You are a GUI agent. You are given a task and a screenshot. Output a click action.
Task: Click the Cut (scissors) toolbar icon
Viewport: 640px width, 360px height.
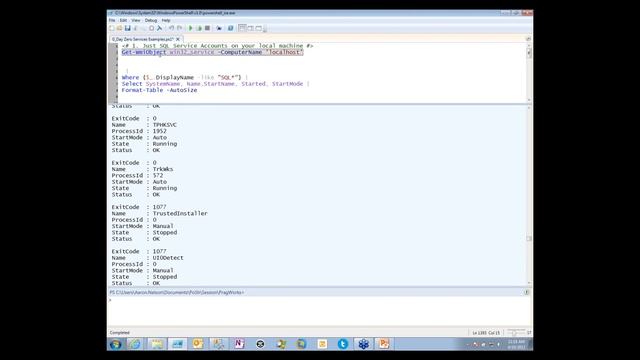point(136,28)
